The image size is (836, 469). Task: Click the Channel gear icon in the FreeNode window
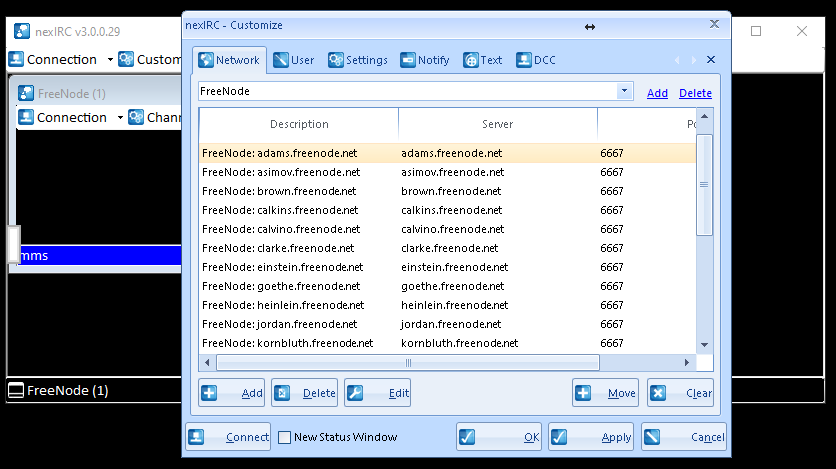click(136, 117)
